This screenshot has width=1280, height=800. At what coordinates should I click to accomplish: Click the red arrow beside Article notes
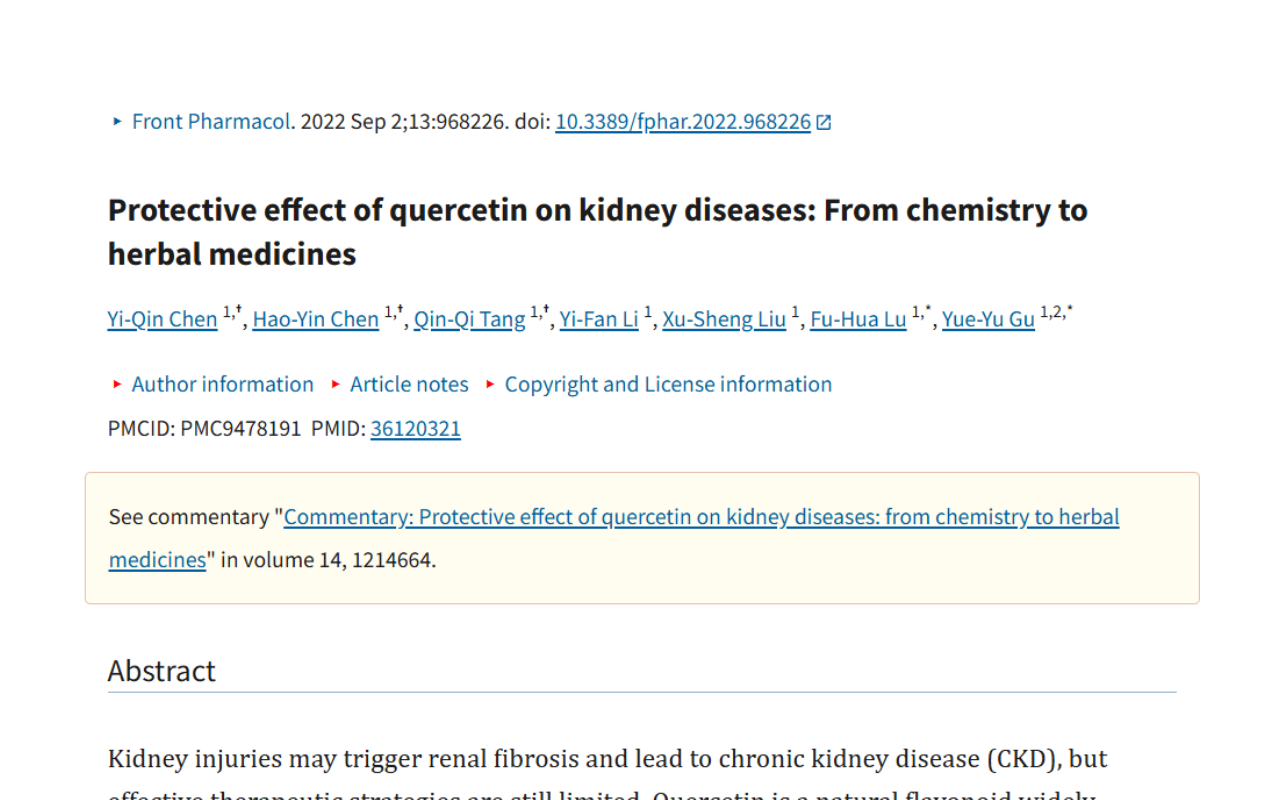[x=334, y=384]
